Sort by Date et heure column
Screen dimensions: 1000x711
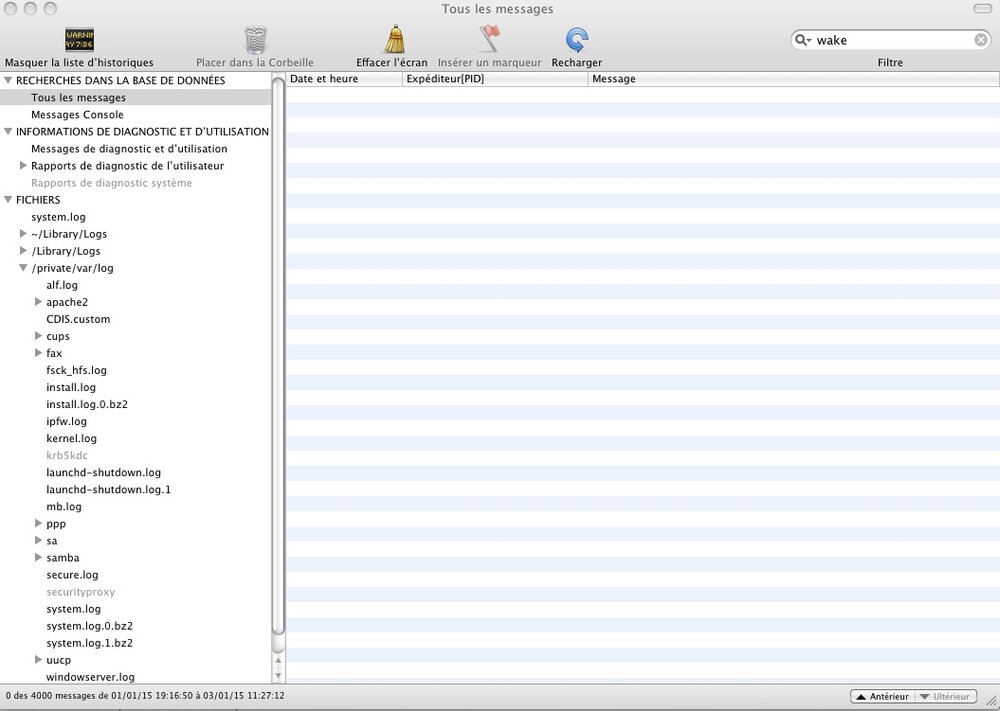click(x=343, y=79)
